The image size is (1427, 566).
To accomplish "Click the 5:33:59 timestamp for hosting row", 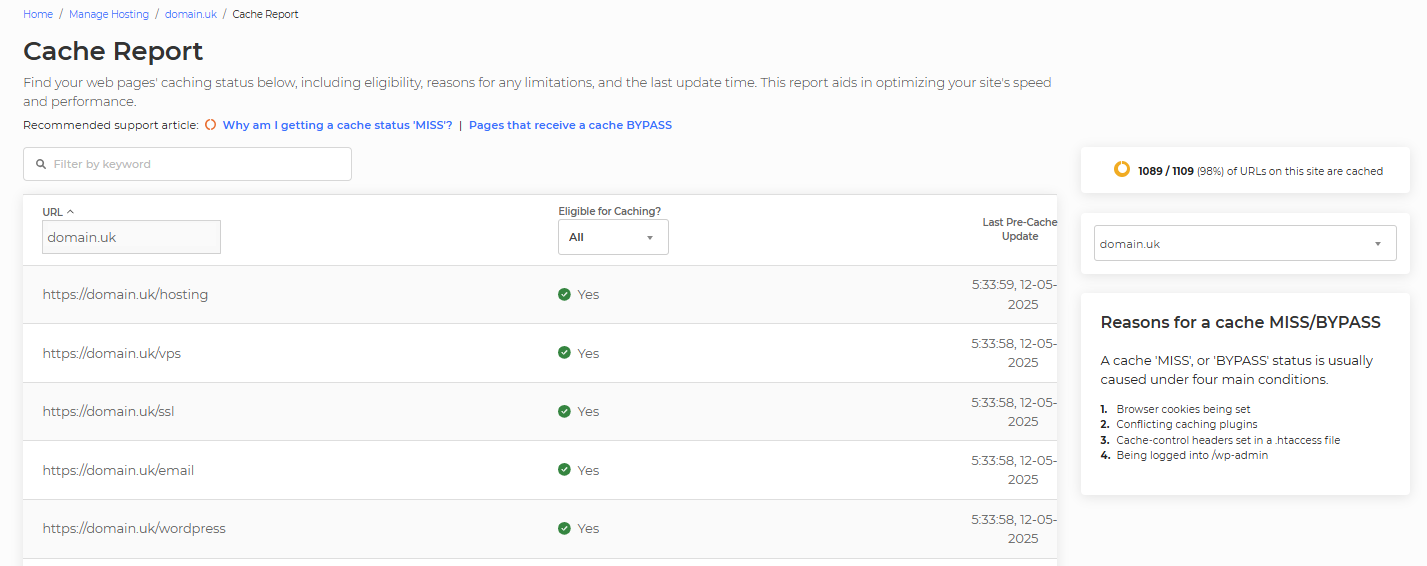I will coord(1014,294).
